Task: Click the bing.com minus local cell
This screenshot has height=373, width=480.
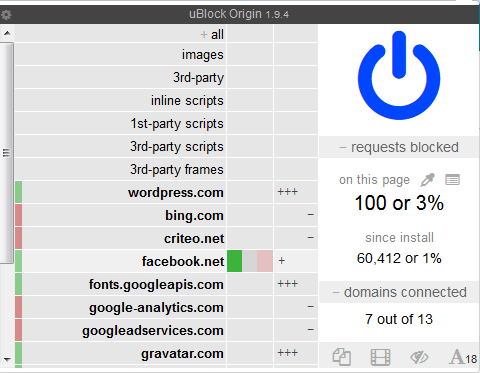Action: point(296,215)
